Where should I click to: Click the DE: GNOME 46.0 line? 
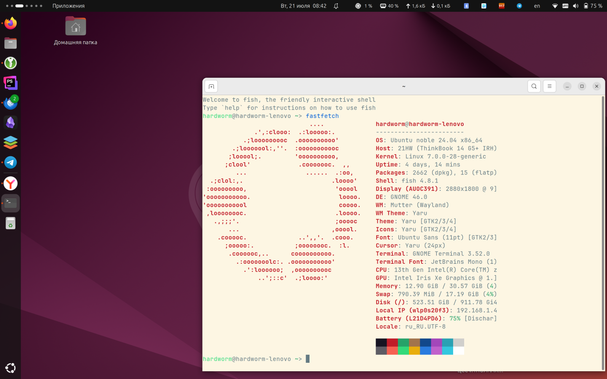(x=401, y=197)
